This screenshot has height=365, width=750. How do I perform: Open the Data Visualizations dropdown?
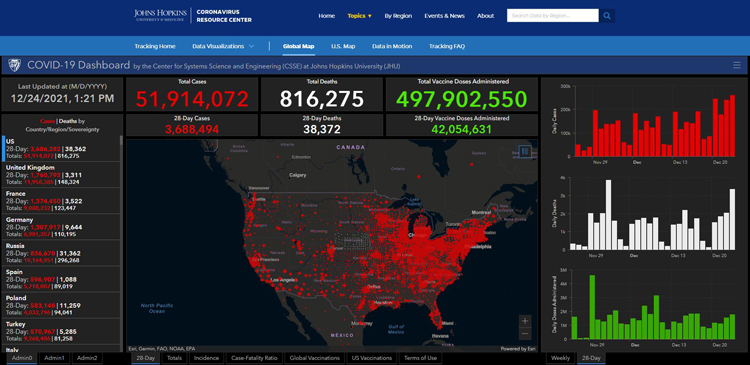tap(223, 46)
